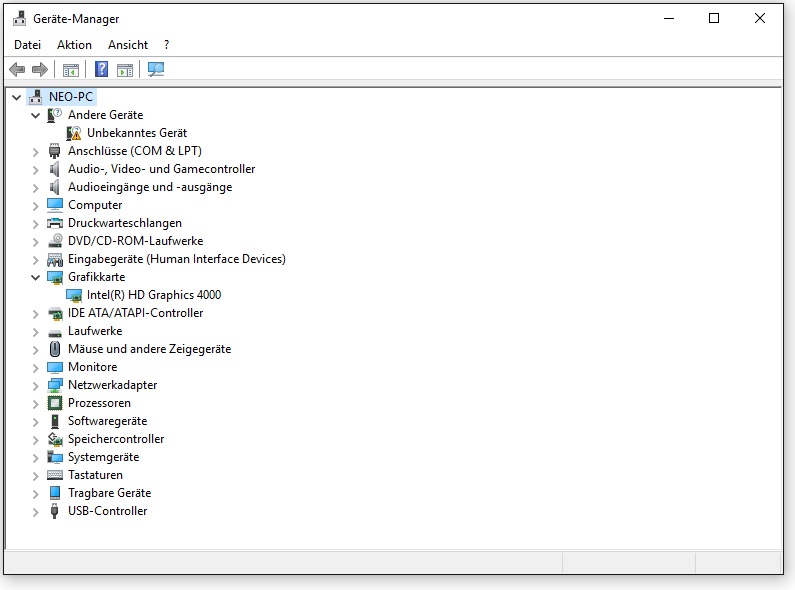This screenshot has height=590, width=795.
Task: Select the Unbekanntes Gerät entry
Action: pos(137,133)
